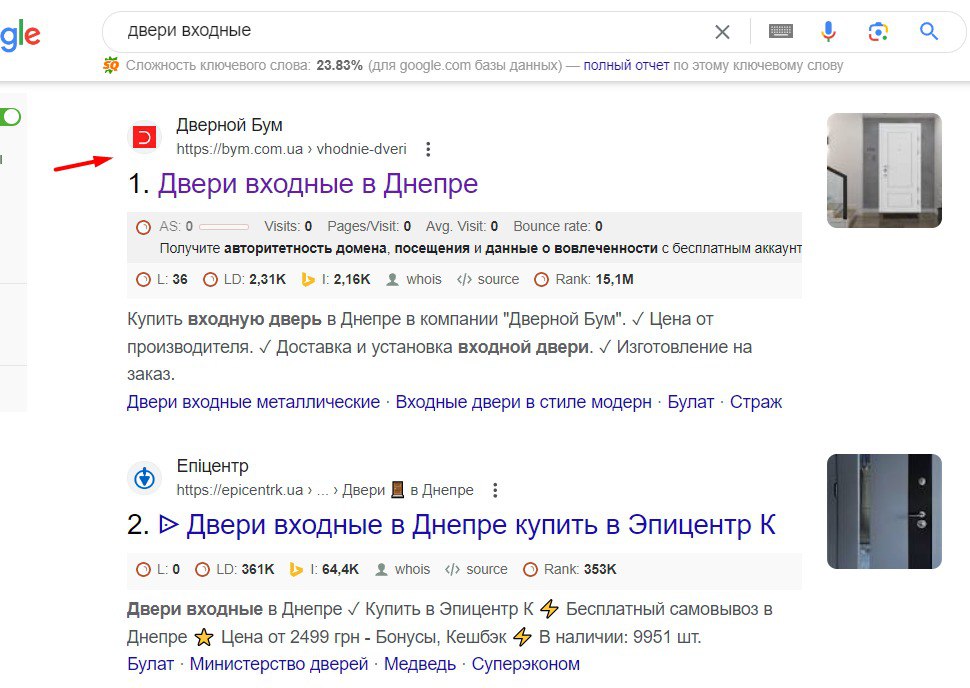Click the AS authority score icon
The image size is (970, 688).
[x=144, y=227]
